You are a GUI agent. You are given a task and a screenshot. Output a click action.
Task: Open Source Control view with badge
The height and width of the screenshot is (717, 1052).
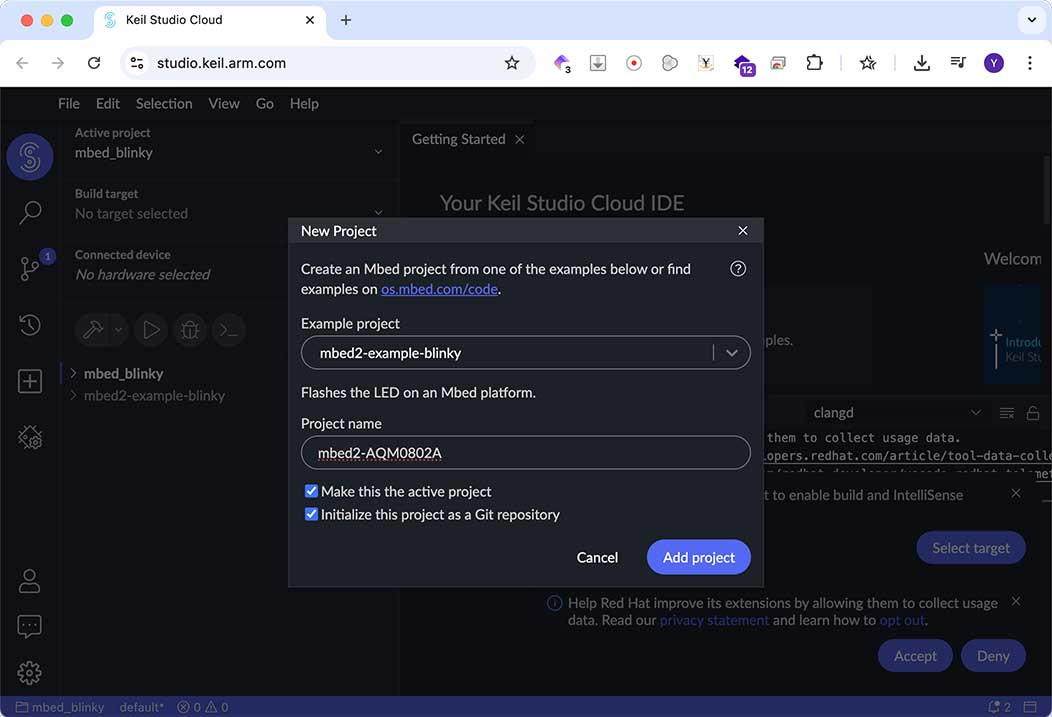coord(31,267)
